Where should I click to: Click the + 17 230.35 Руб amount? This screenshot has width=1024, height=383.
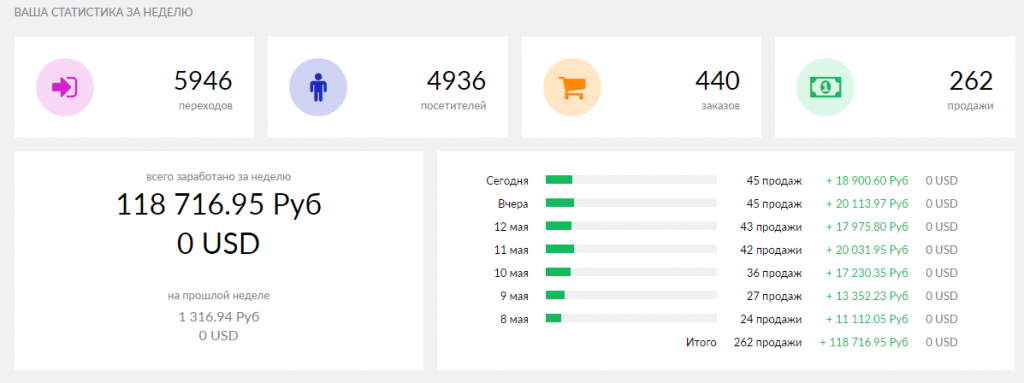point(867,273)
